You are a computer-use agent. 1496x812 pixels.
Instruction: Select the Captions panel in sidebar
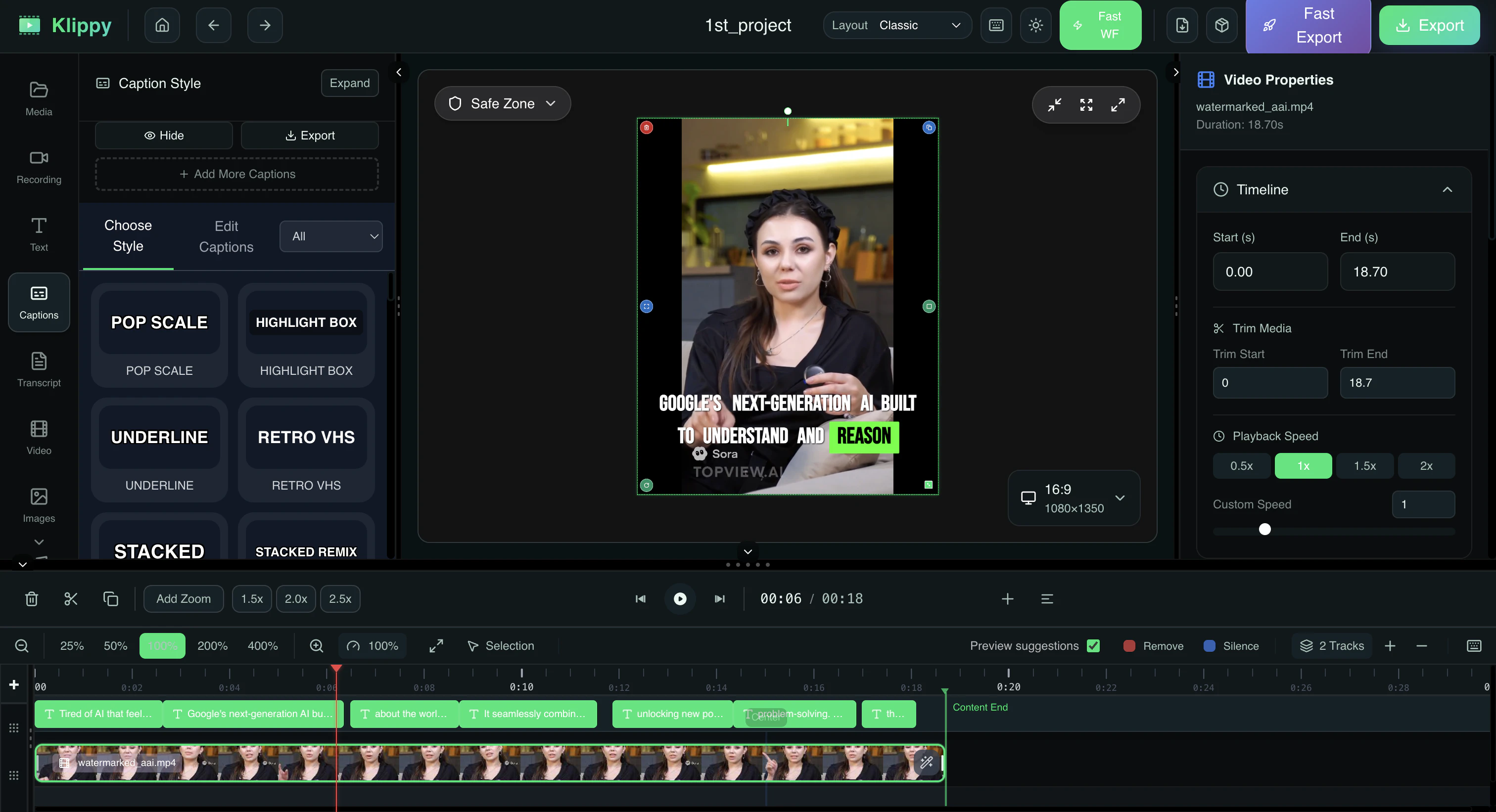click(38, 302)
